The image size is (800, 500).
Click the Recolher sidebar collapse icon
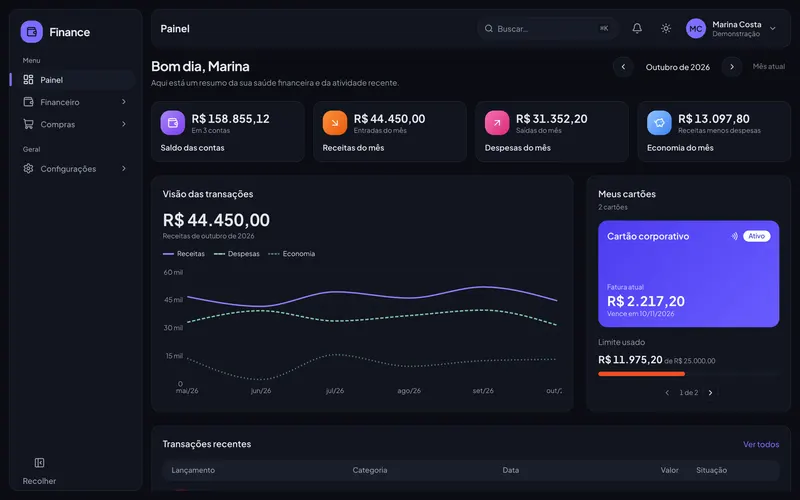[x=39, y=463]
